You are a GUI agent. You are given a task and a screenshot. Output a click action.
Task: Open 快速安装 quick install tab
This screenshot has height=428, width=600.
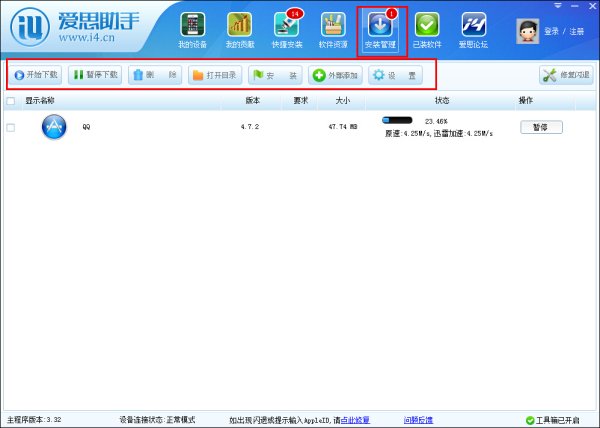[x=287, y=31]
